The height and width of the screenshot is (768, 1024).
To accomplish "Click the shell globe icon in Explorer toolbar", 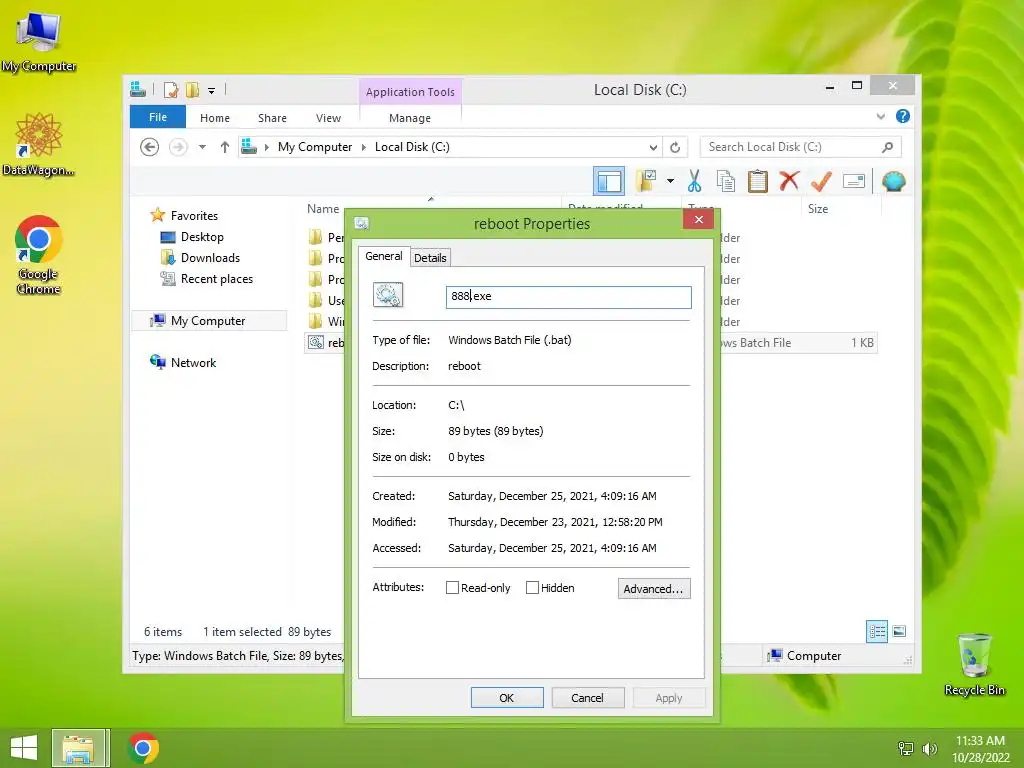I will click(x=893, y=181).
